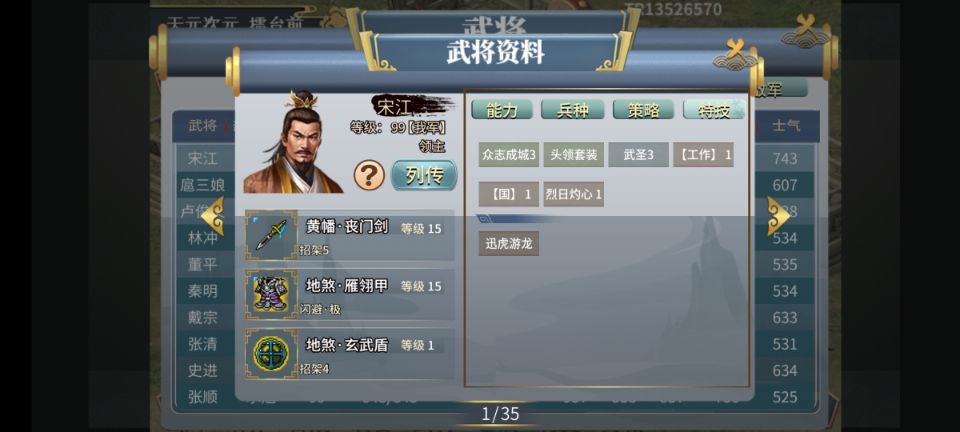Image resolution: width=960 pixels, height=432 pixels.
Task: Select the 丧门剑 sword weapon icon
Action: (271, 236)
